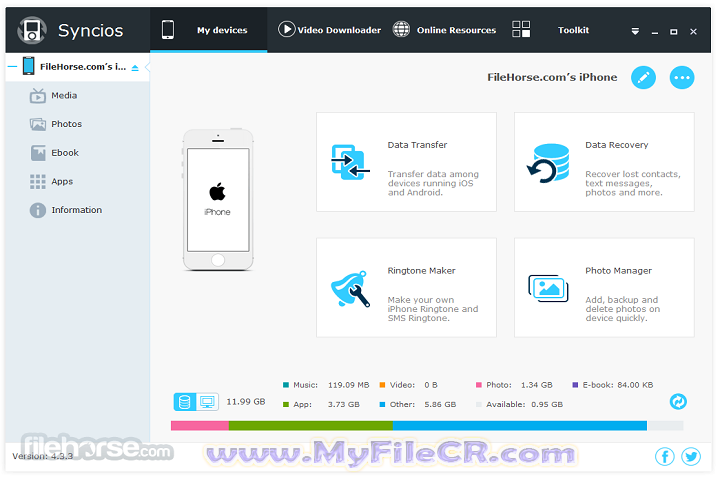The width and height of the screenshot is (720, 480).
Task: Select FileHorse.com's i... device in sidebar
Action: coord(78,67)
